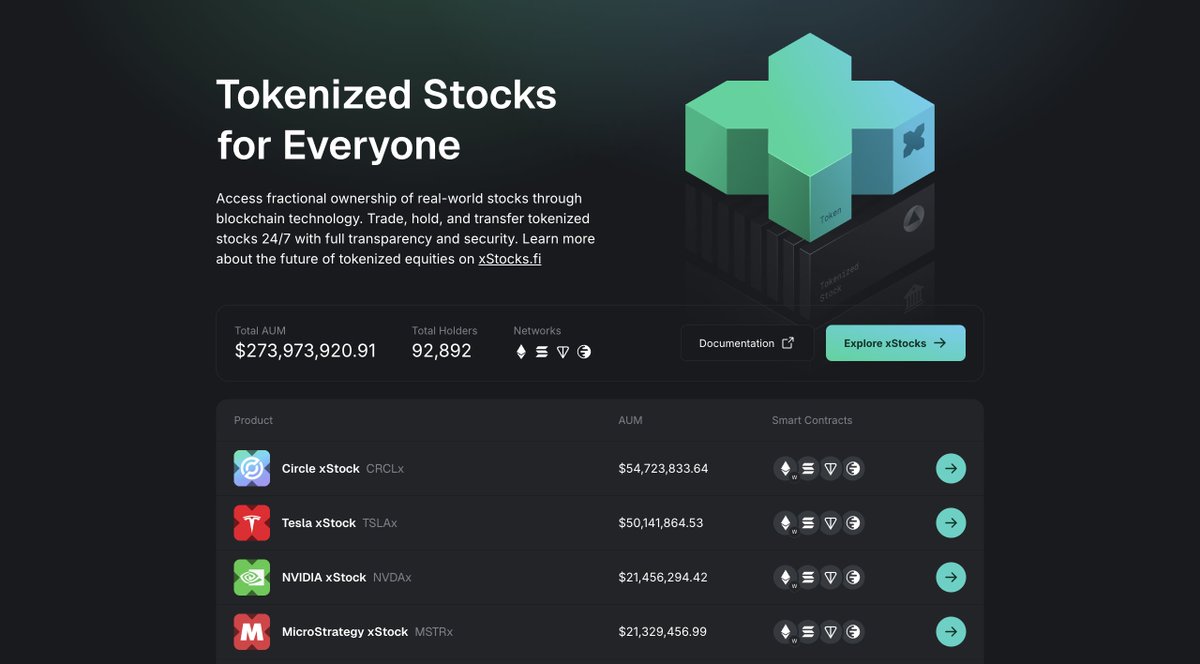Open NVIDIA xStock's striped-circle network contract
This screenshot has height=664, width=1200.
coord(853,577)
